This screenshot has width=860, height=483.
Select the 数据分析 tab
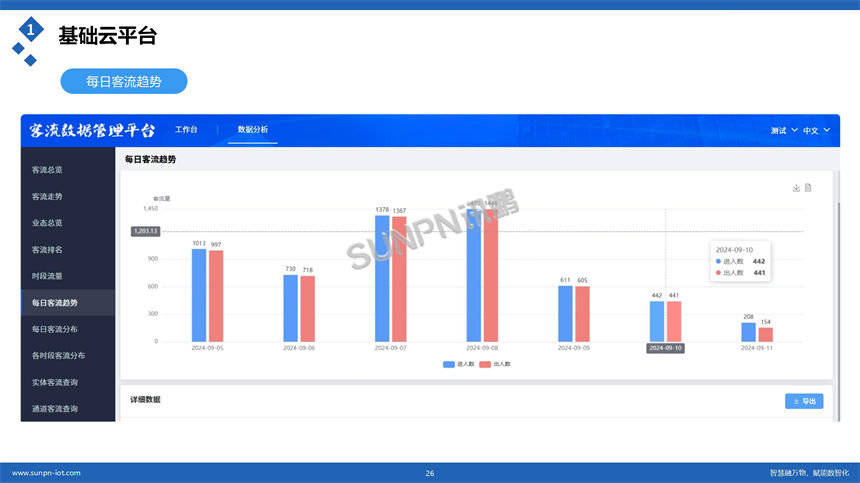tap(252, 130)
